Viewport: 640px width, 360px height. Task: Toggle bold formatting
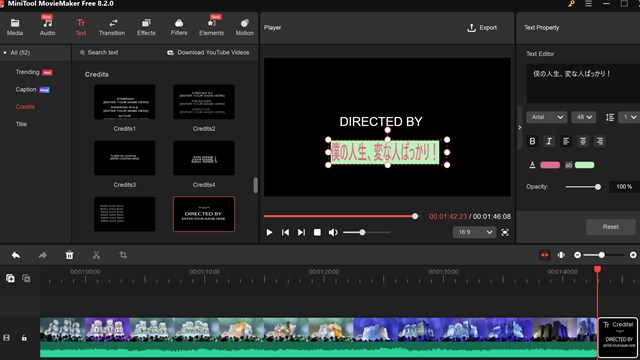pyautogui.click(x=532, y=141)
